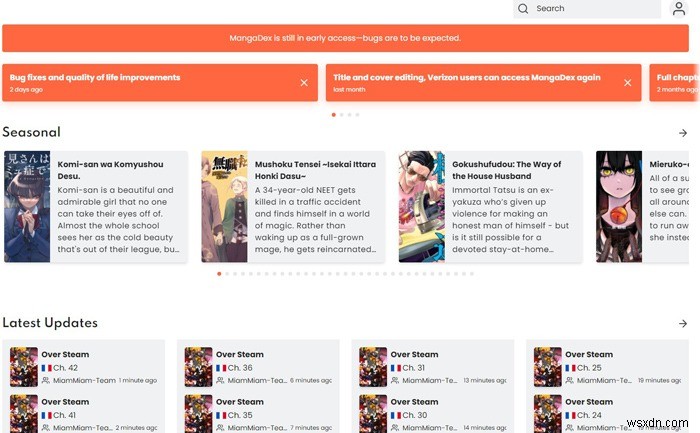700x433 pixels.
Task: Click French flag icon beside Ch. 31
Action: 396,368
